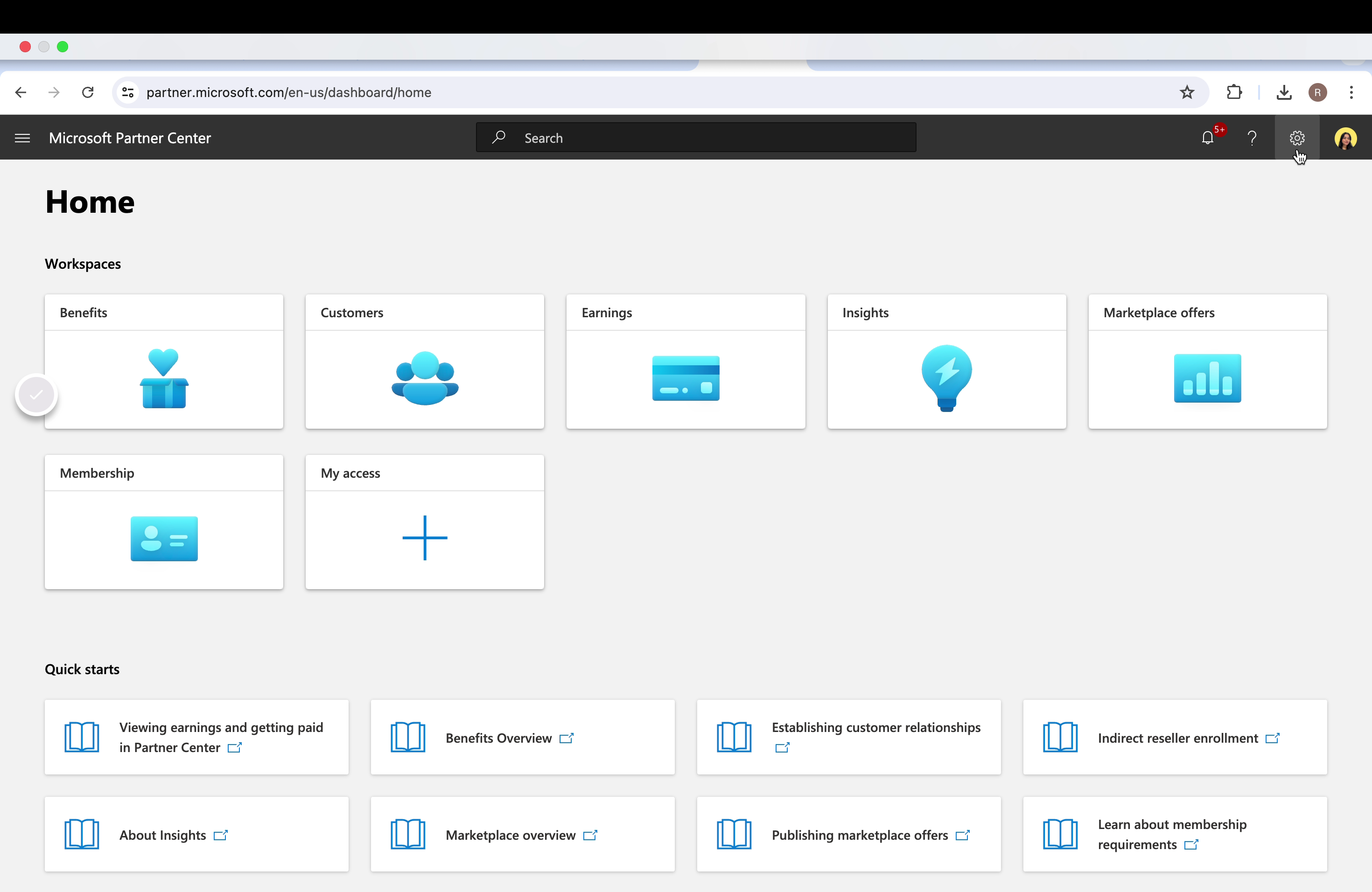Screen dimensions: 1372x892
Task: Click the Home page heading
Action: [x=90, y=202]
